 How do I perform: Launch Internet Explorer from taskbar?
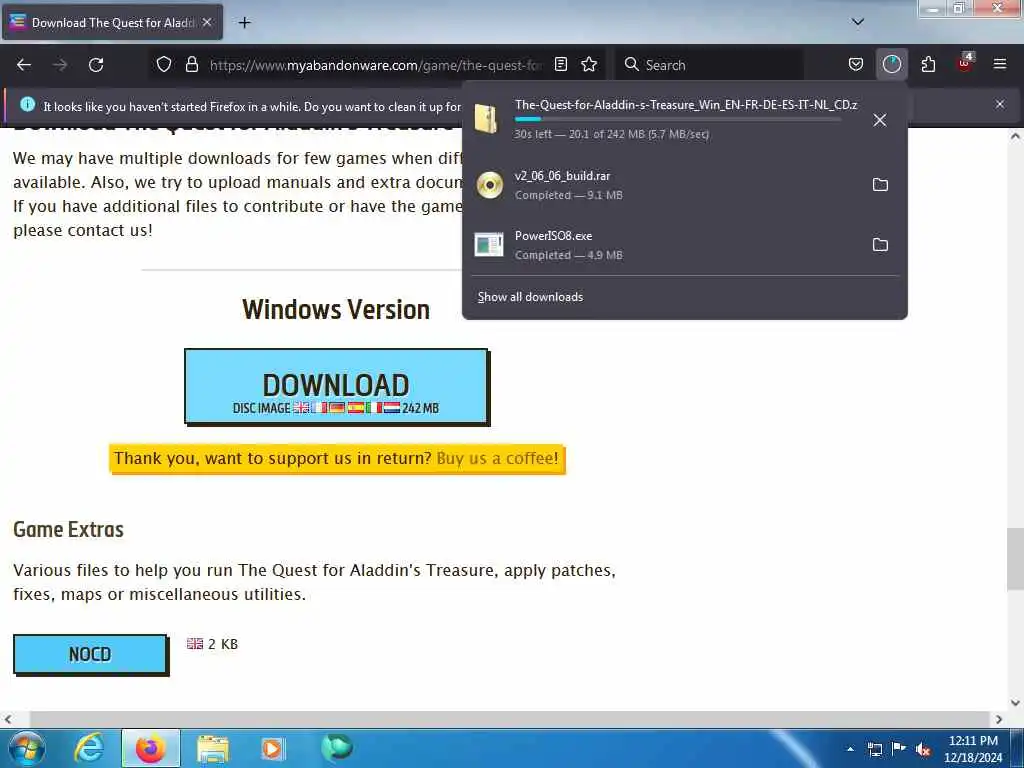tap(89, 748)
